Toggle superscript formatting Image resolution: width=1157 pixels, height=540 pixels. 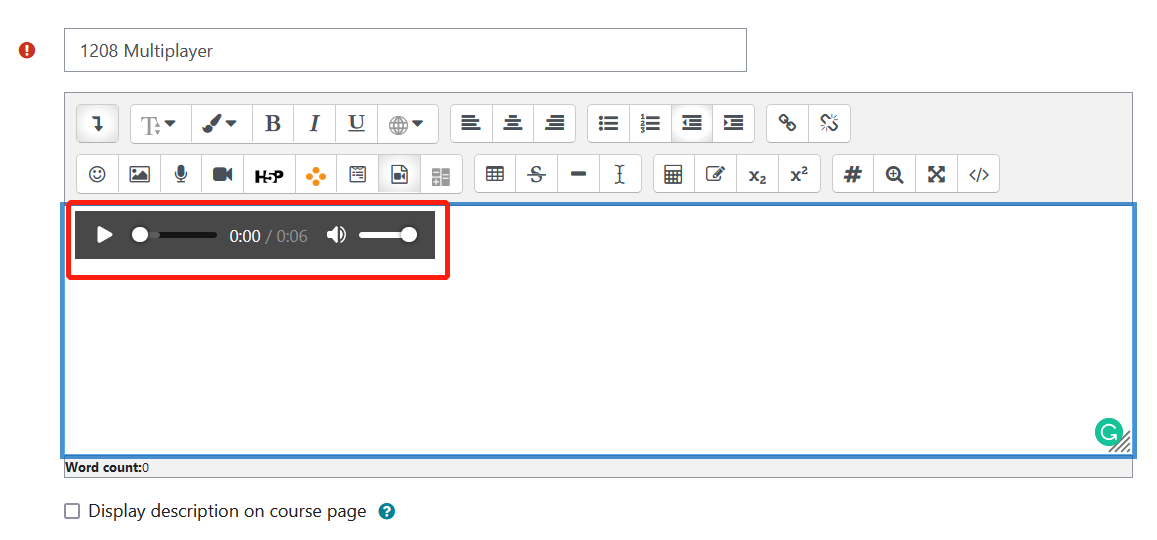coord(799,174)
